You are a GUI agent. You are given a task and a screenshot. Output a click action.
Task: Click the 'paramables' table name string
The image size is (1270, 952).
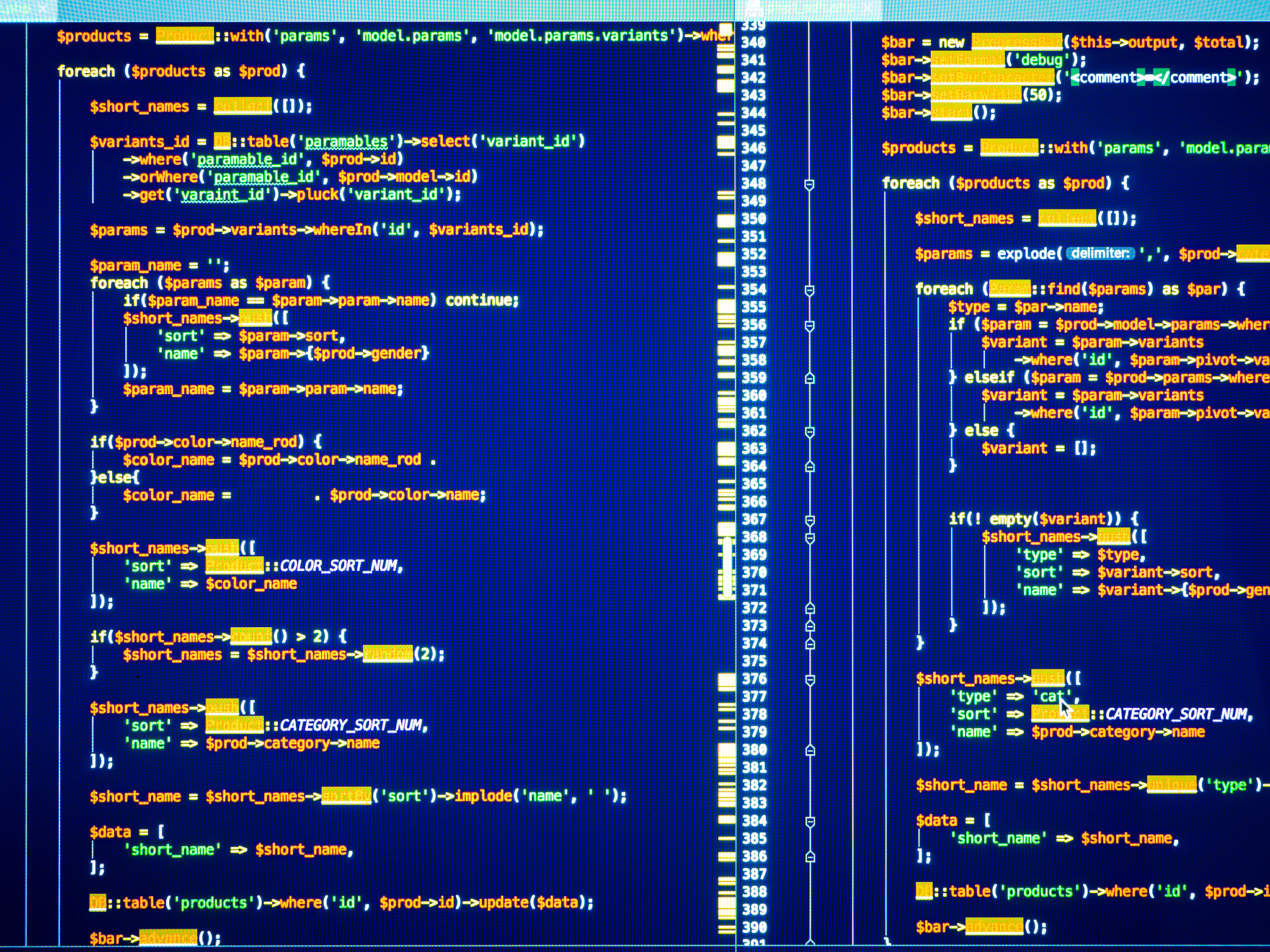[345, 142]
